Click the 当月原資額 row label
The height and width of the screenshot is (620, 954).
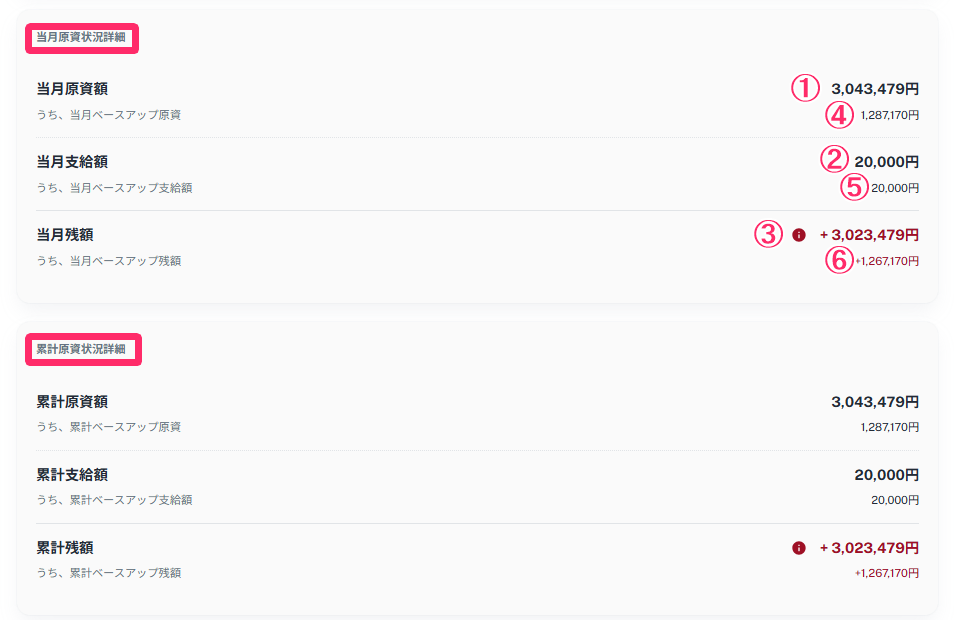coord(72,89)
